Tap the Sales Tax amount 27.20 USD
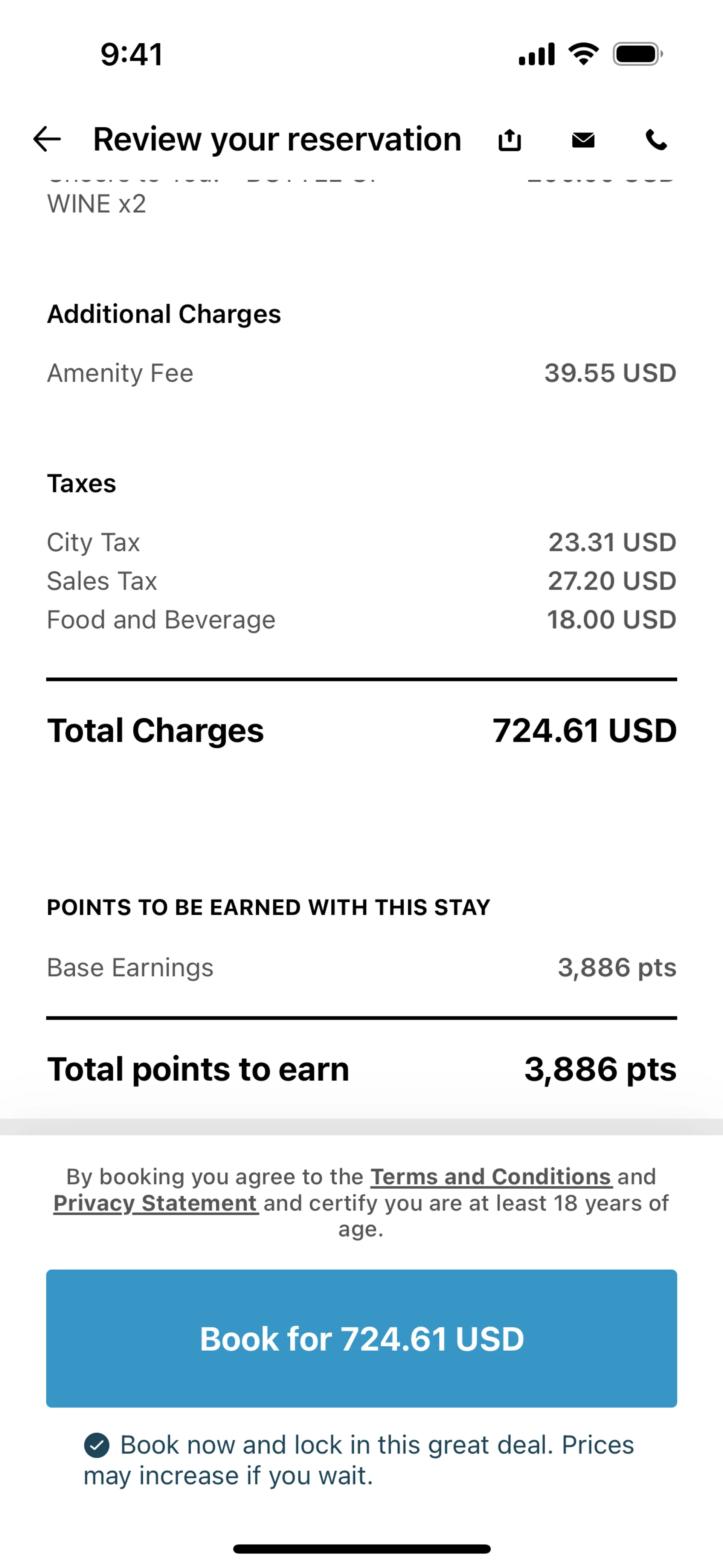This screenshot has height=1568, width=723. (x=612, y=581)
